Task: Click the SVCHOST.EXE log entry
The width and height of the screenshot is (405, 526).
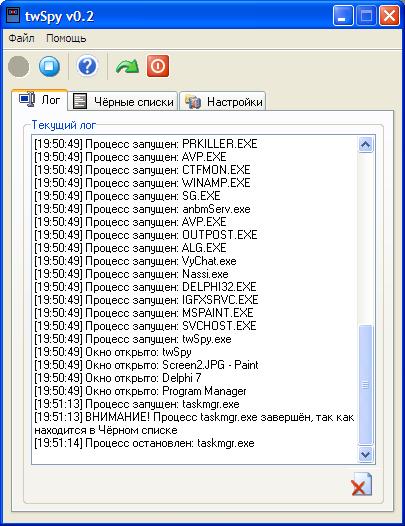Action: tap(145, 326)
